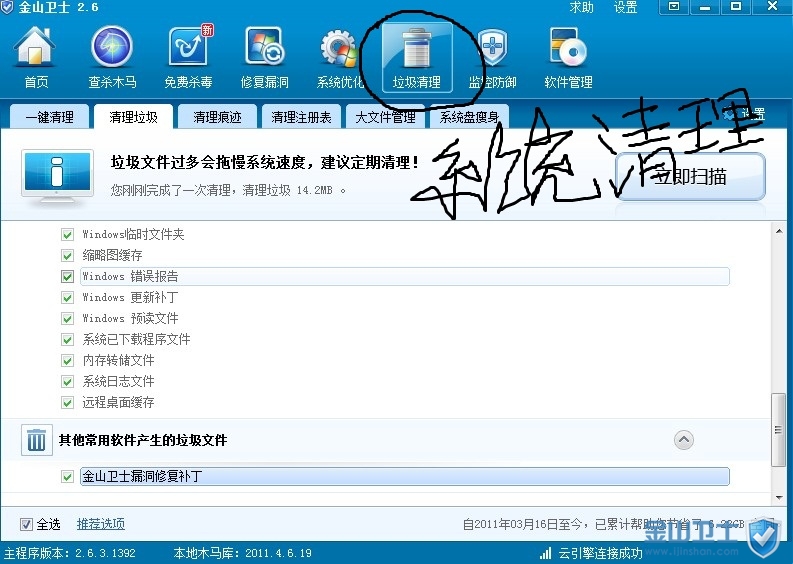Go to 首页 home icon

[35, 47]
